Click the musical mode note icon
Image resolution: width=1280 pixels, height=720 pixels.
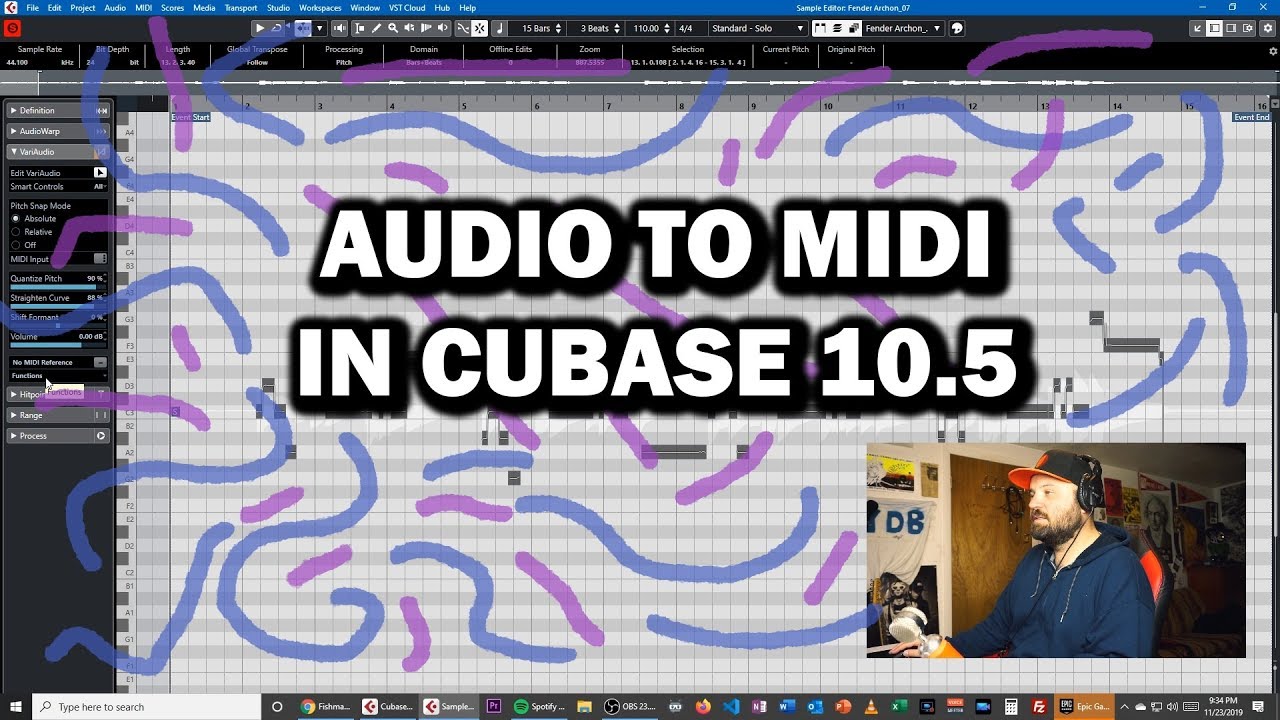pyautogui.click(x=500, y=28)
